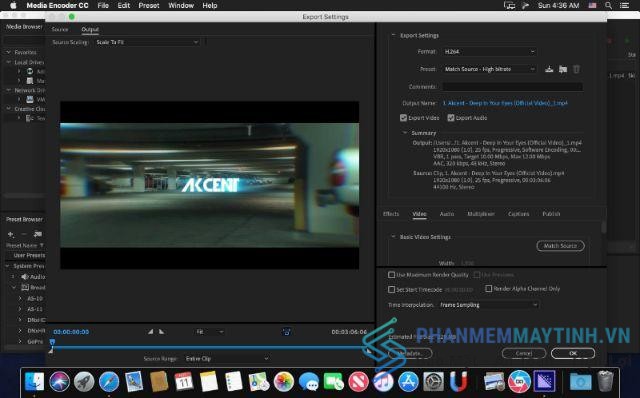Screen dimensions: 640x398
Task: Enable Render Alpha Channel Only checkbox
Action: click(x=488, y=289)
